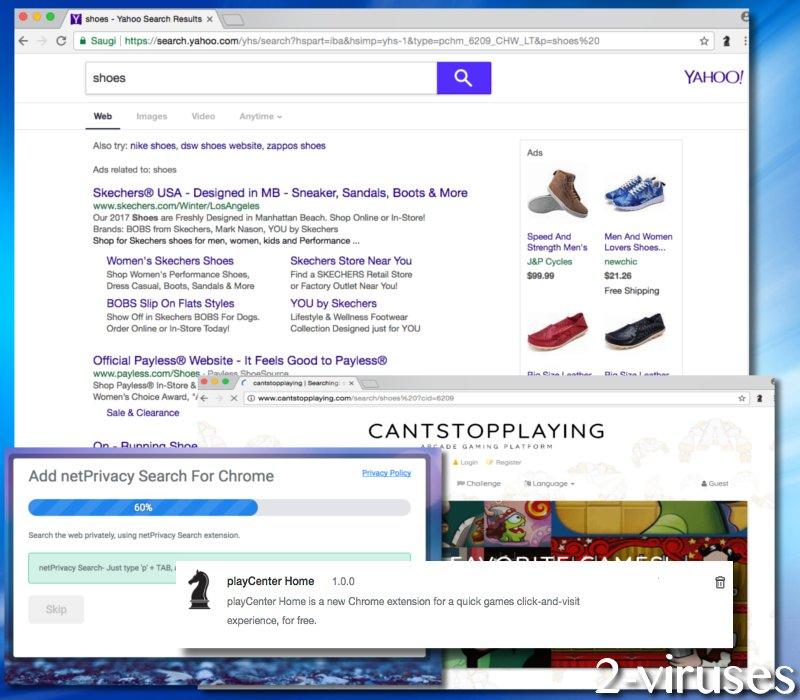Click the Yahoo search magnifying glass button
The image size is (800, 700).
point(463,77)
